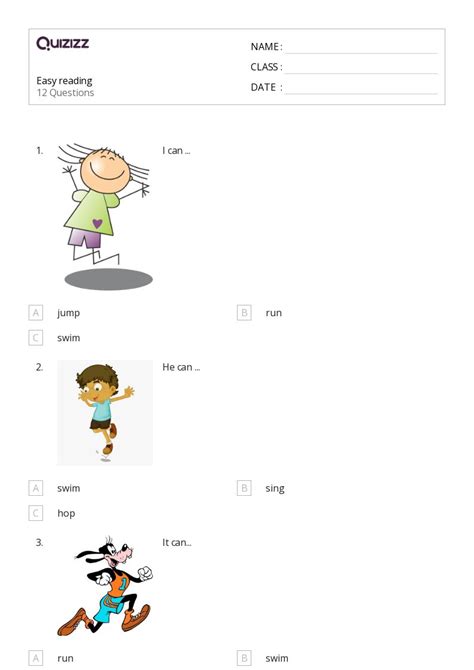
Task: Select answer box C for swim in question 1
Action: click(x=35, y=338)
